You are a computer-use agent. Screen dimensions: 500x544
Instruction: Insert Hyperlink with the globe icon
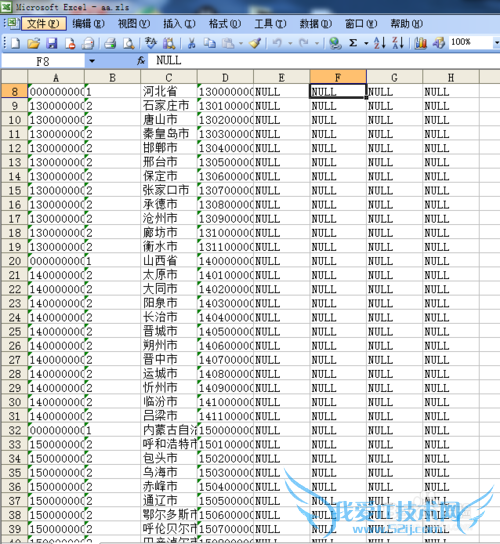coord(335,43)
